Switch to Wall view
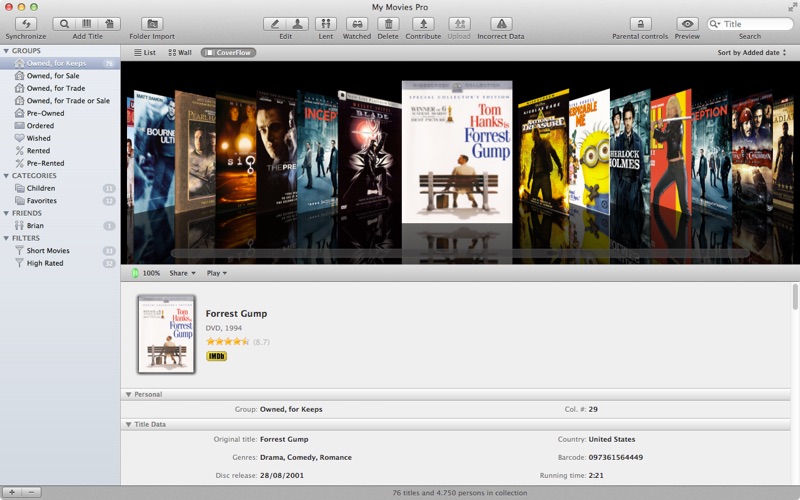The height and width of the screenshot is (500, 800). coord(180,52)
